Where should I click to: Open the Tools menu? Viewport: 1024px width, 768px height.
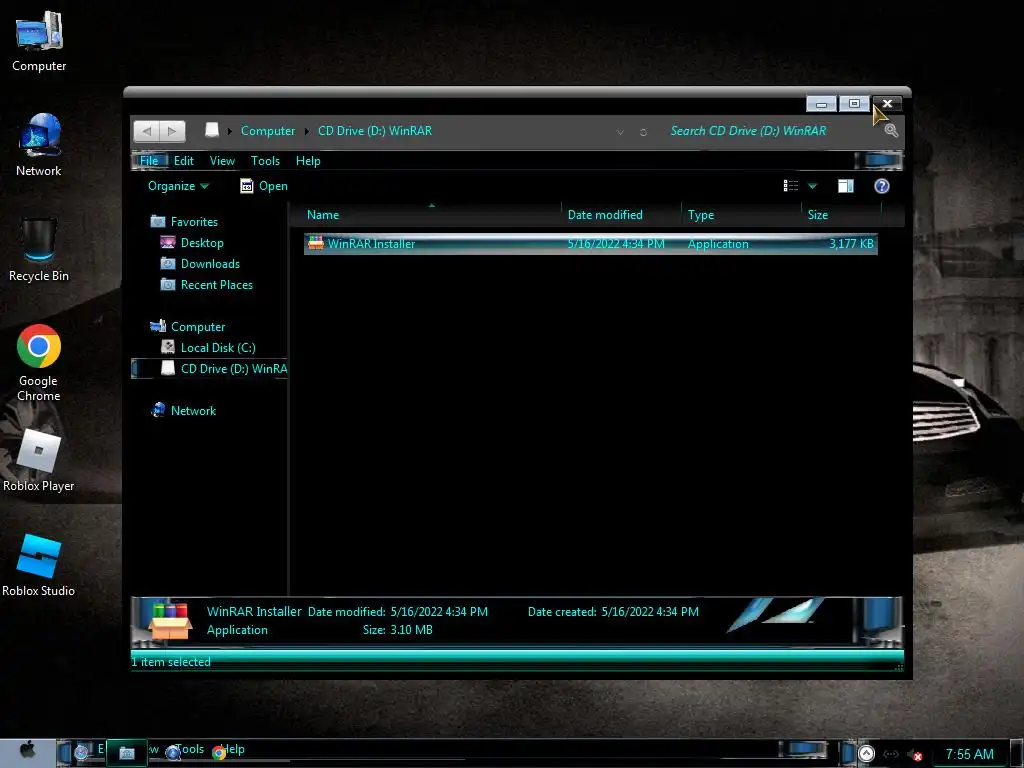coord(265,161)
